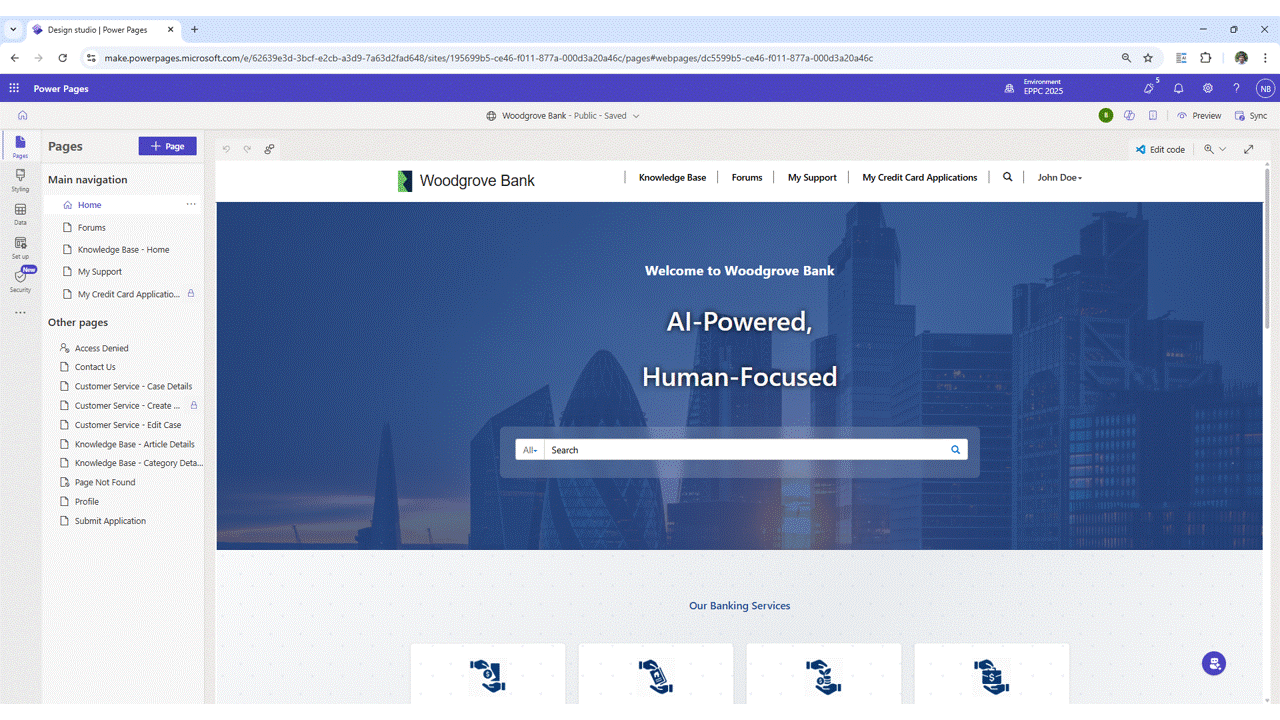Create a new page with the Page button
This screenshot has height=720, width=1280.
[x=167, y=146]
